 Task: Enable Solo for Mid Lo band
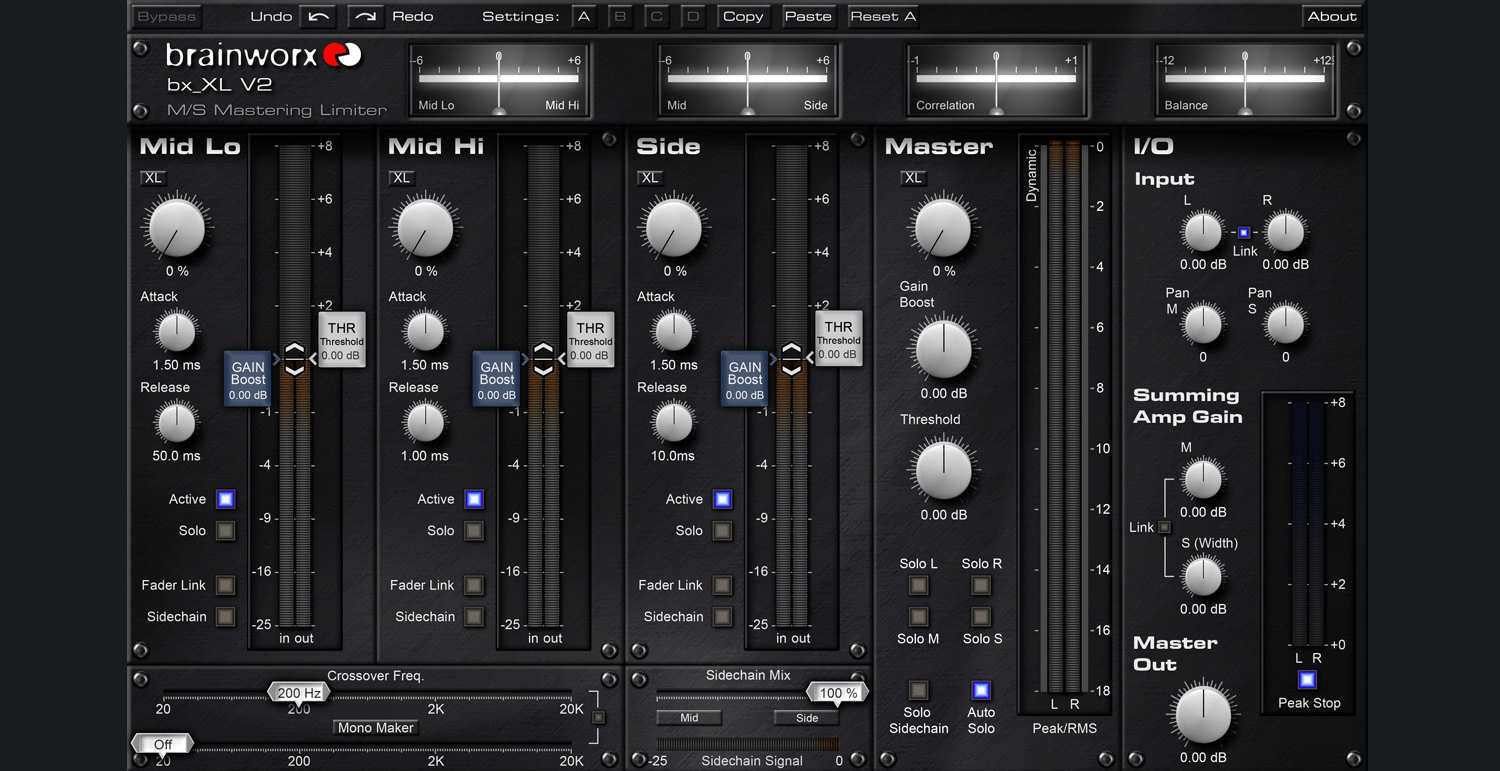pyautogui.click(x=226, y=531)
